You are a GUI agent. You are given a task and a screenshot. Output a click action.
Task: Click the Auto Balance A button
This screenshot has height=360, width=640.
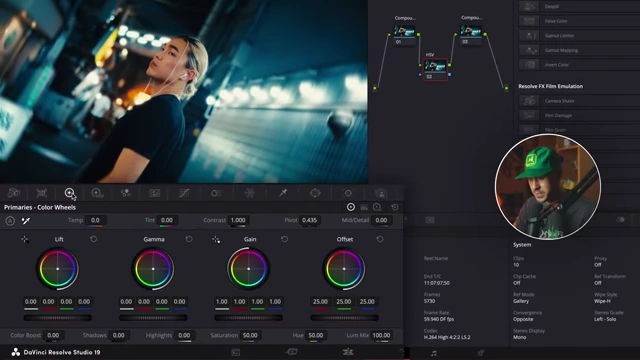pyautogui.click(x=10, y=221)
